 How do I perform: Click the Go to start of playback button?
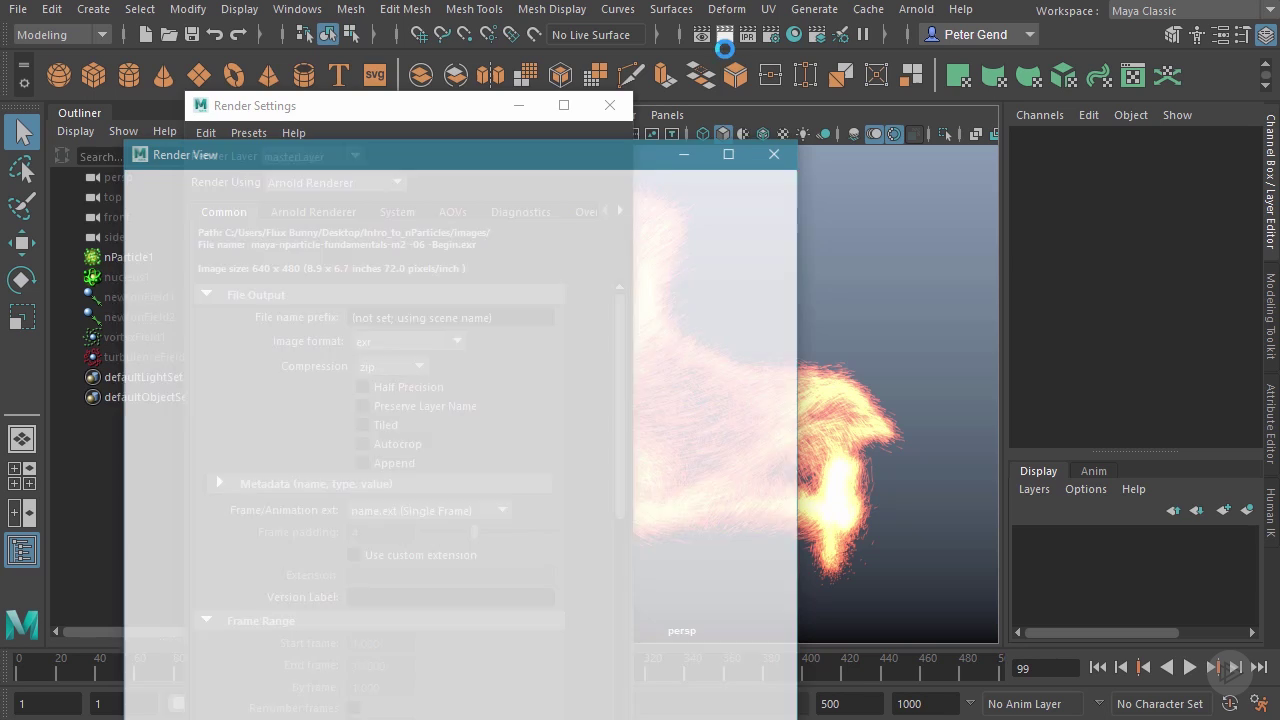1098,668
